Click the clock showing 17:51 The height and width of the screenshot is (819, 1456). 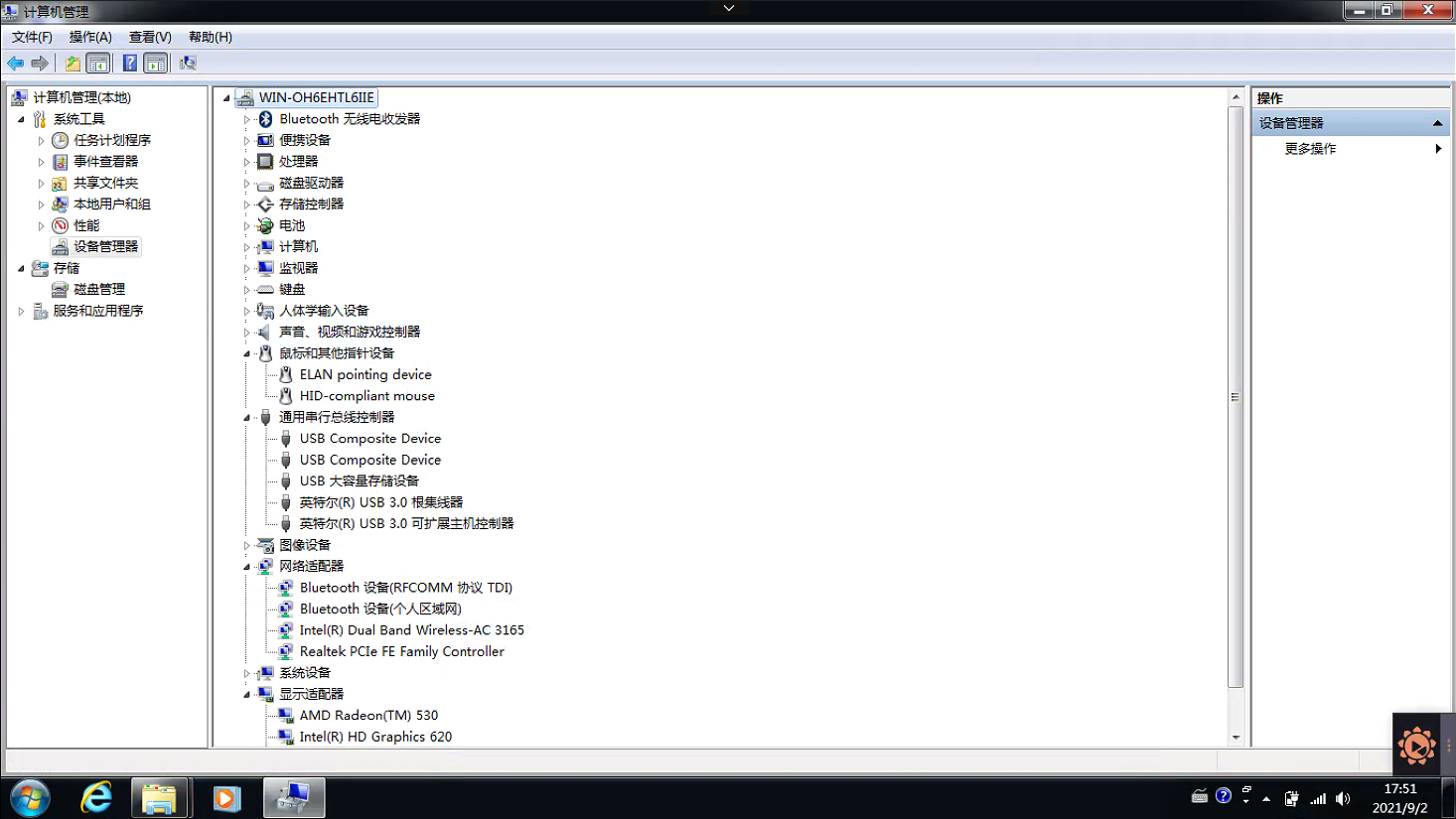click(1400, 789)
